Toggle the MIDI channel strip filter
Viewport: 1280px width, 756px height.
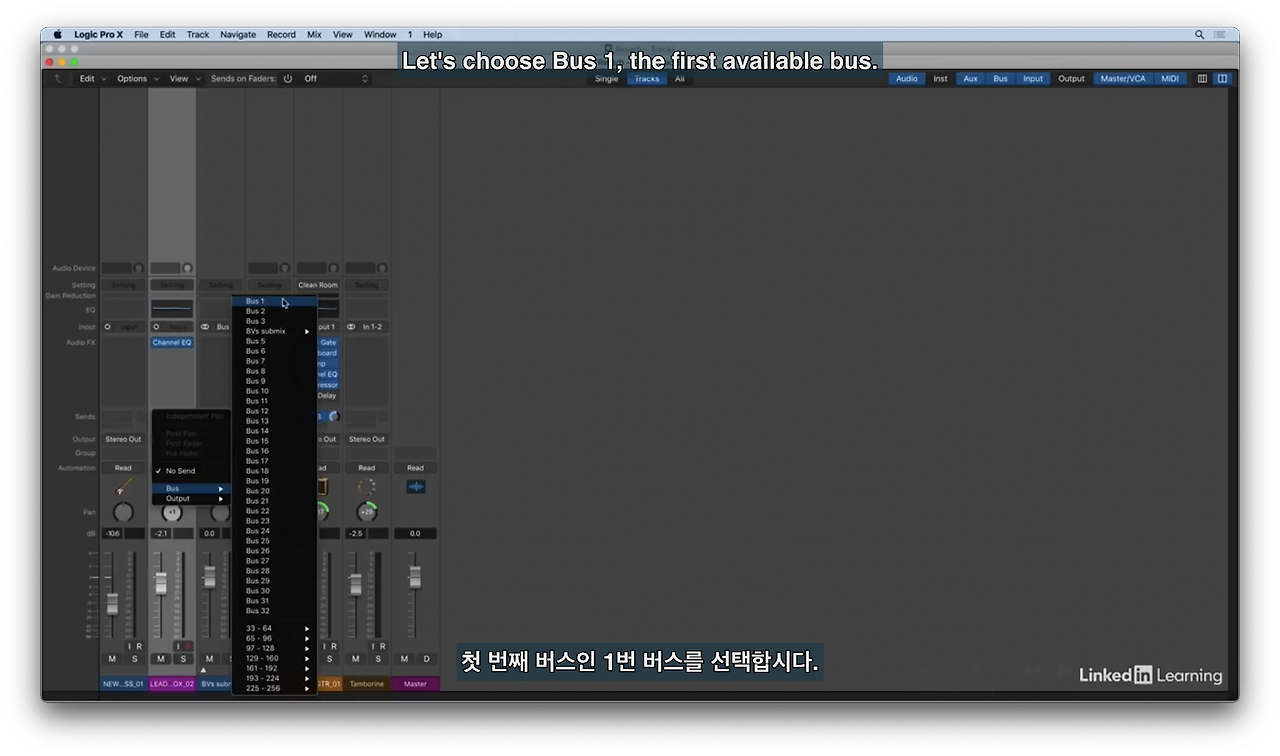[x=1170, y=78]
